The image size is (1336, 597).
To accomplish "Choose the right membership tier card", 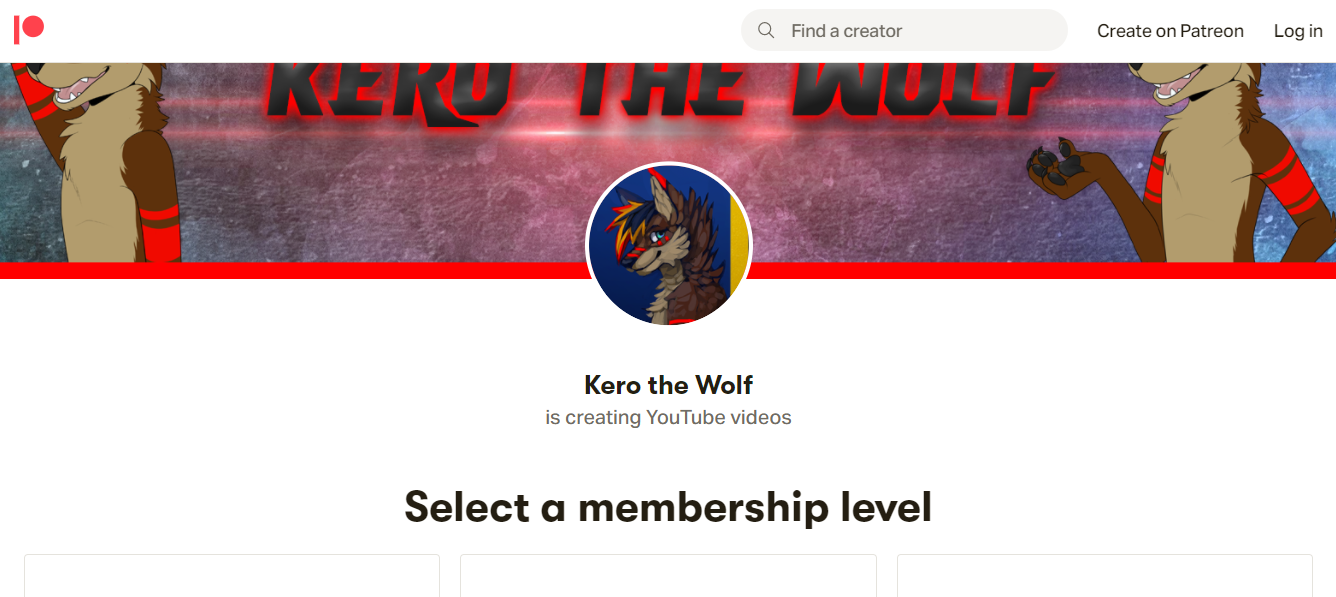I will click(1104, 576).
